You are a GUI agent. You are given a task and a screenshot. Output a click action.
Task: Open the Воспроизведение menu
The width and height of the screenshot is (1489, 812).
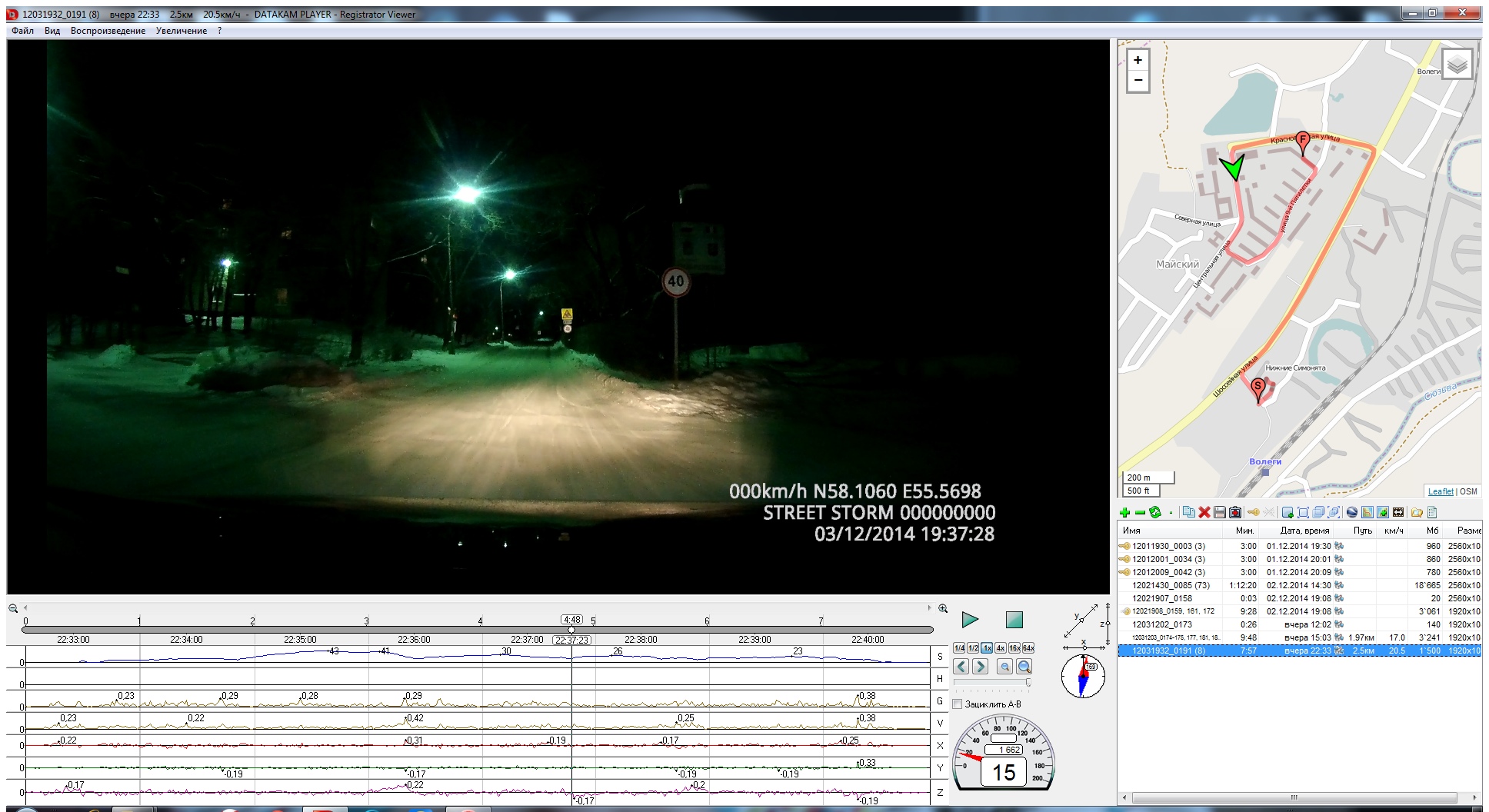[108, 31]
